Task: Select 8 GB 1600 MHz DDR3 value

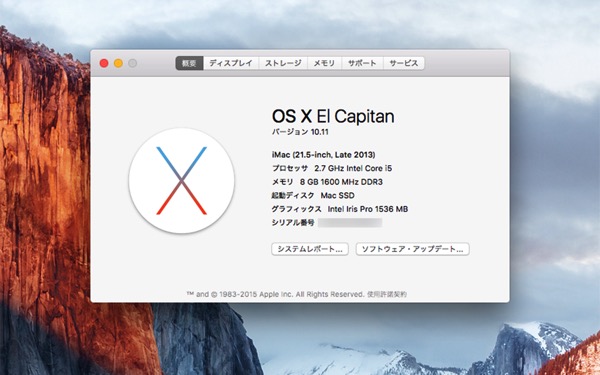Action: 341,182
